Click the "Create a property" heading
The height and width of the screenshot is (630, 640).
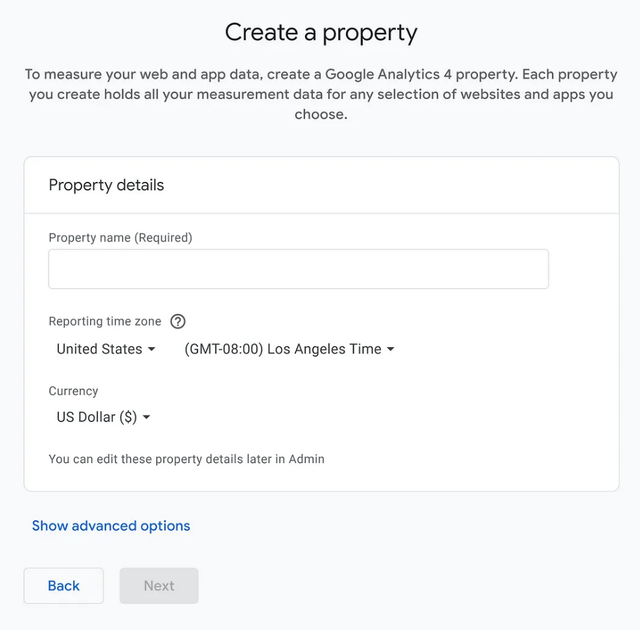tap(321, 32)
